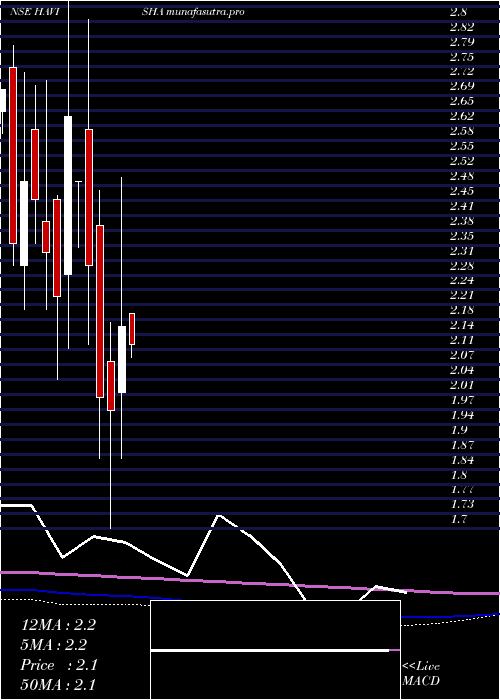Select the 2.45 price axis label
This screenshot has width=500, height=700.
click(462, 191)
